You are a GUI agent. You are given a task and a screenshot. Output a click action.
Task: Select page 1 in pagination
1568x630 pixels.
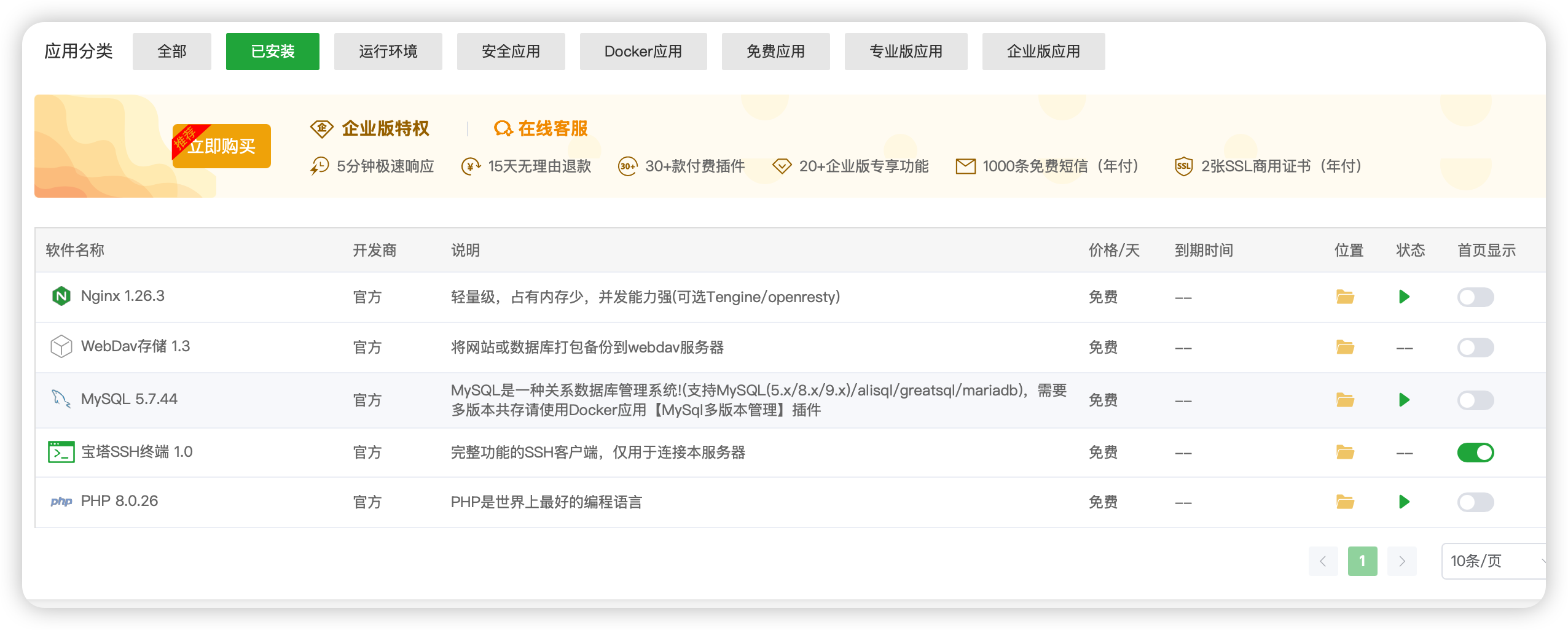pos(1362,561)
